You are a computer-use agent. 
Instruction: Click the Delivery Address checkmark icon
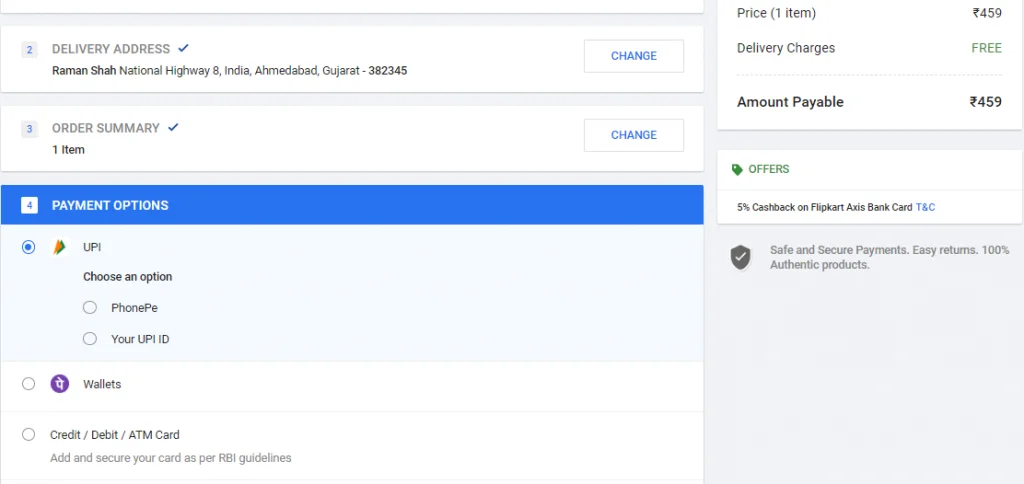(183, 48)
